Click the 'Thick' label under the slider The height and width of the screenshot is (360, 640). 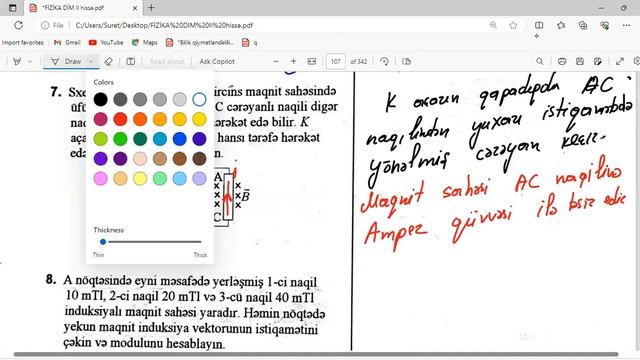pyautogui.click(x=200, y=255)
